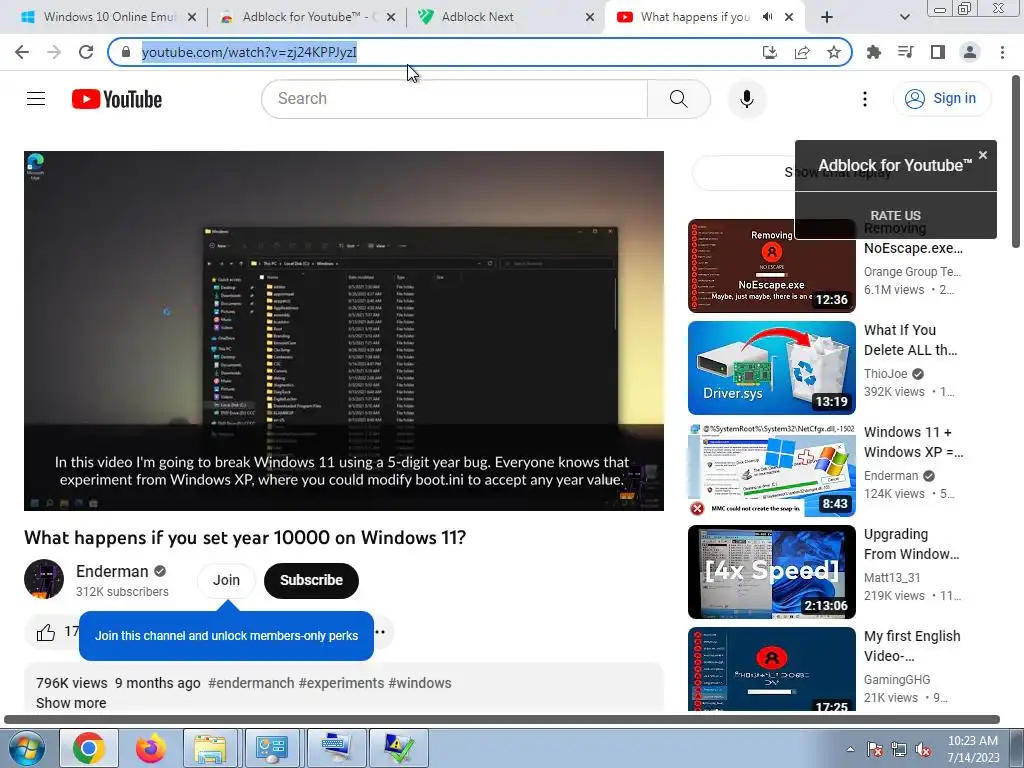Subscribe to the Enderman channel
1024x768 pixels.
click(x=311, y=580)
